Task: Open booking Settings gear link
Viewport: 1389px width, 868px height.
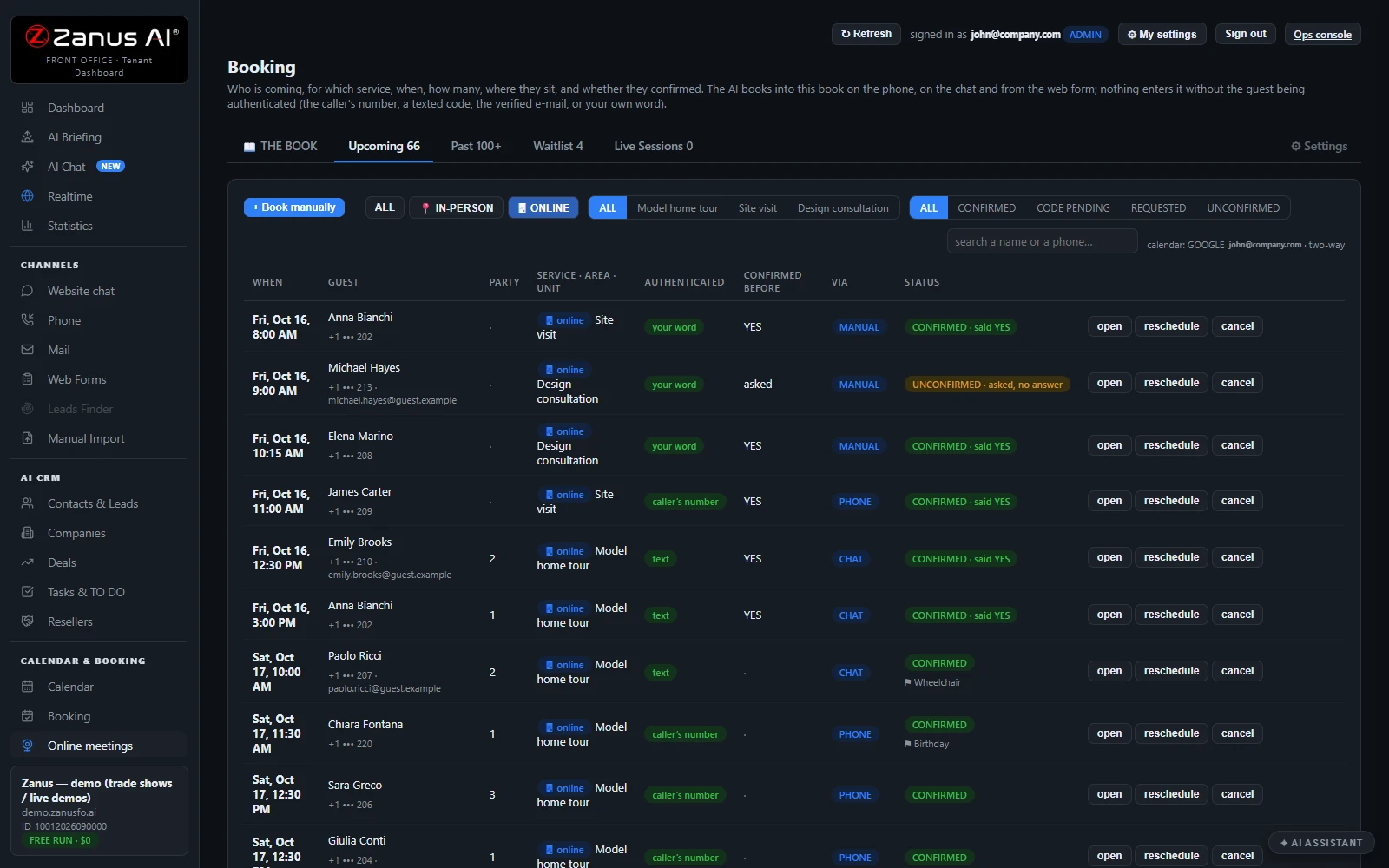Action: (1319, 146)
